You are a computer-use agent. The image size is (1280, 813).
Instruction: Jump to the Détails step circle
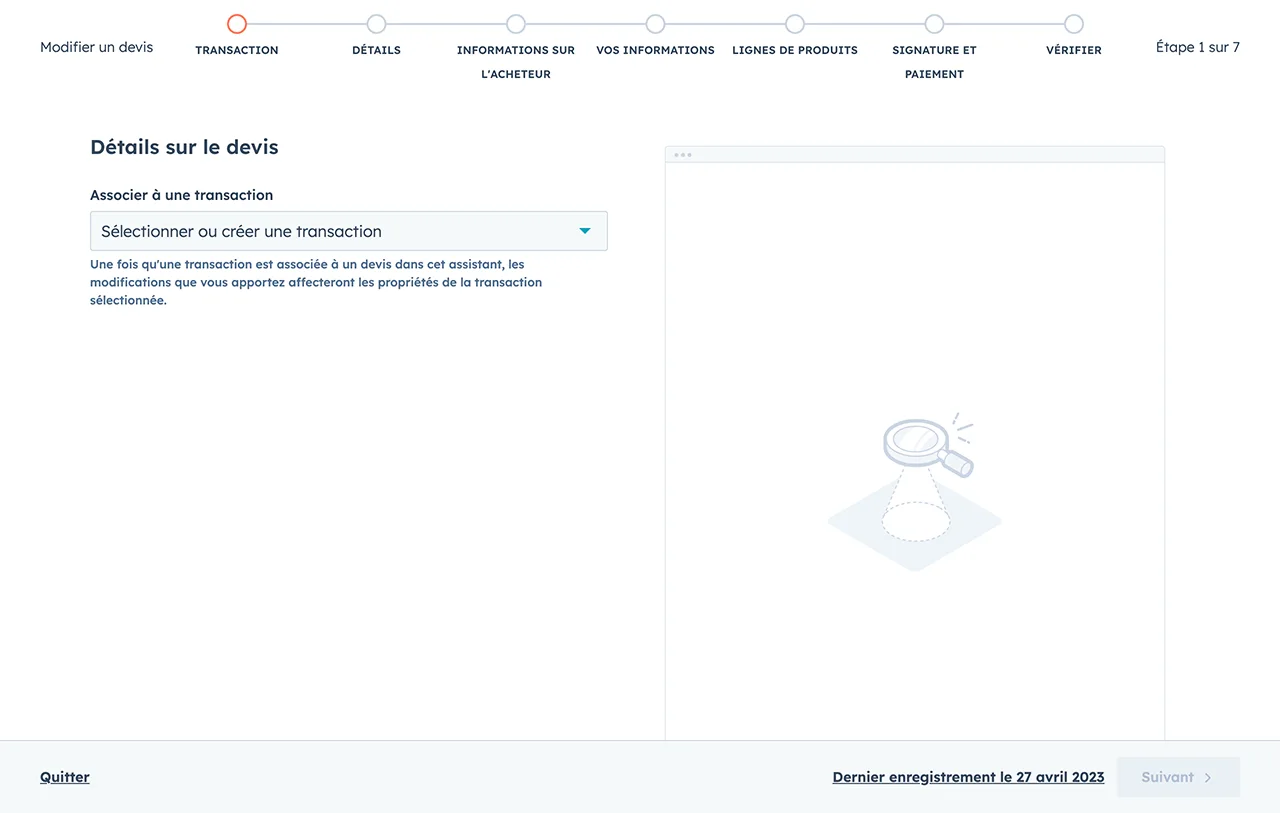376,24
